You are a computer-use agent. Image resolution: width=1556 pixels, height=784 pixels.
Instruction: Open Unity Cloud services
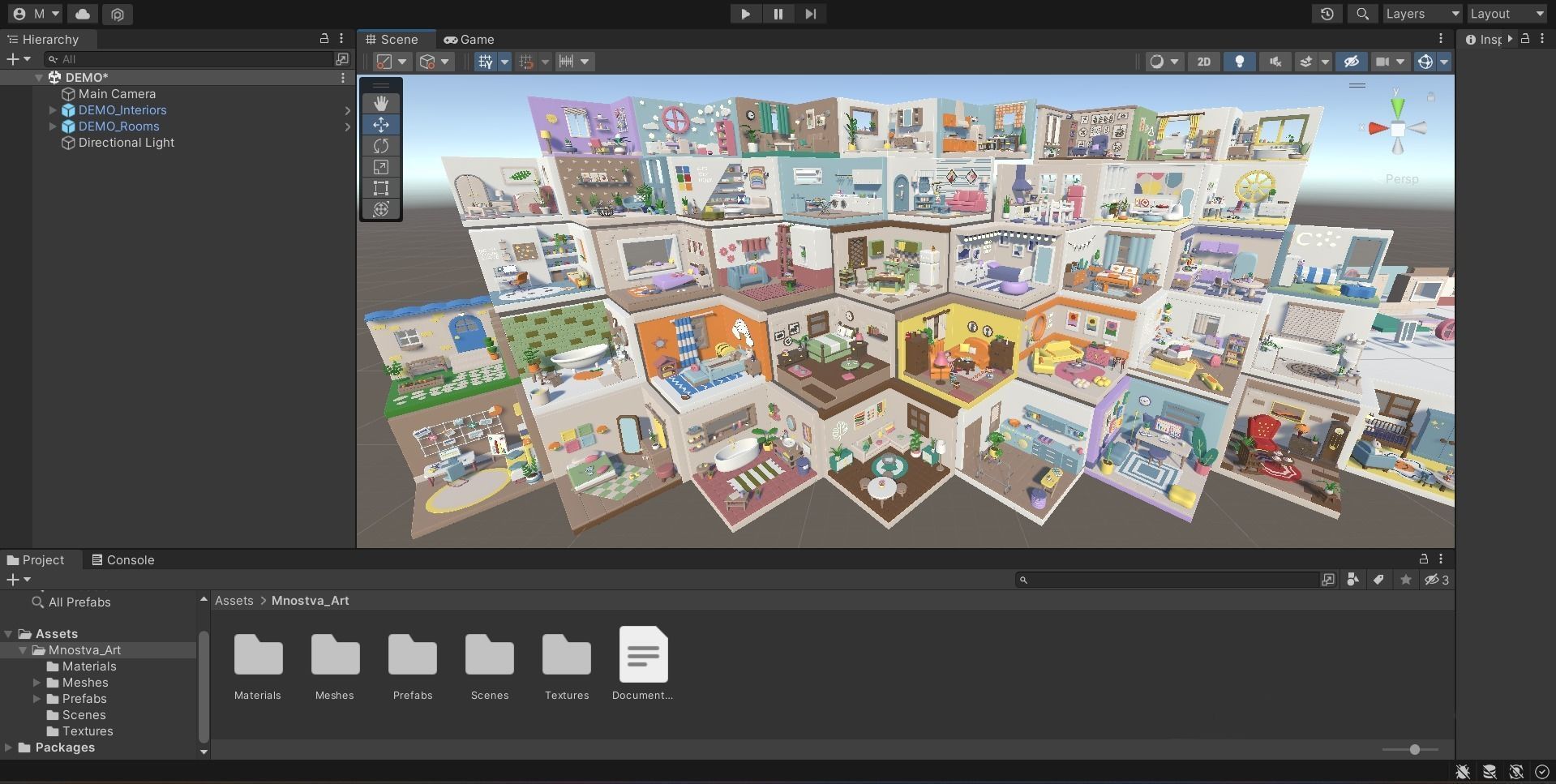[83, 14]
